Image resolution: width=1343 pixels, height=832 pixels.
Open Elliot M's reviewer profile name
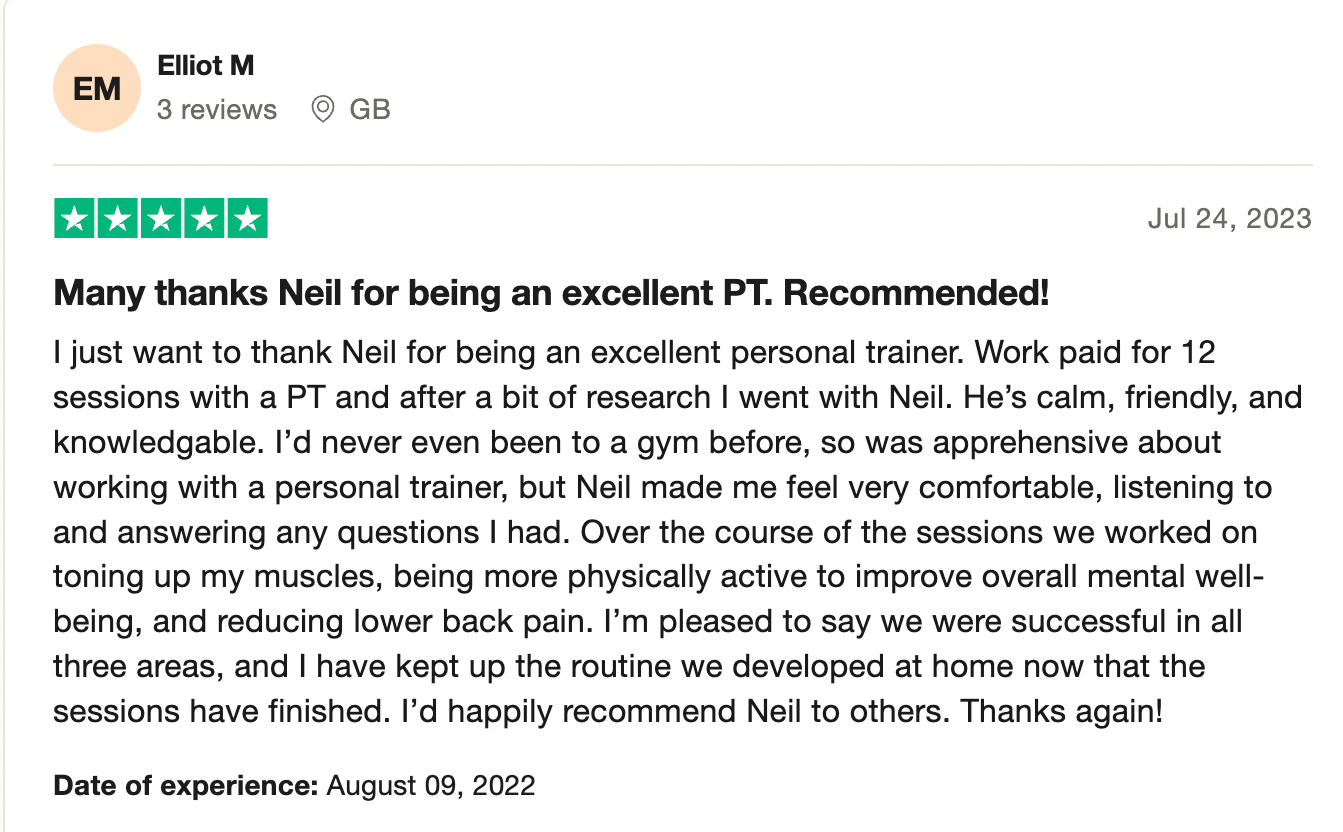pos(206,66)
